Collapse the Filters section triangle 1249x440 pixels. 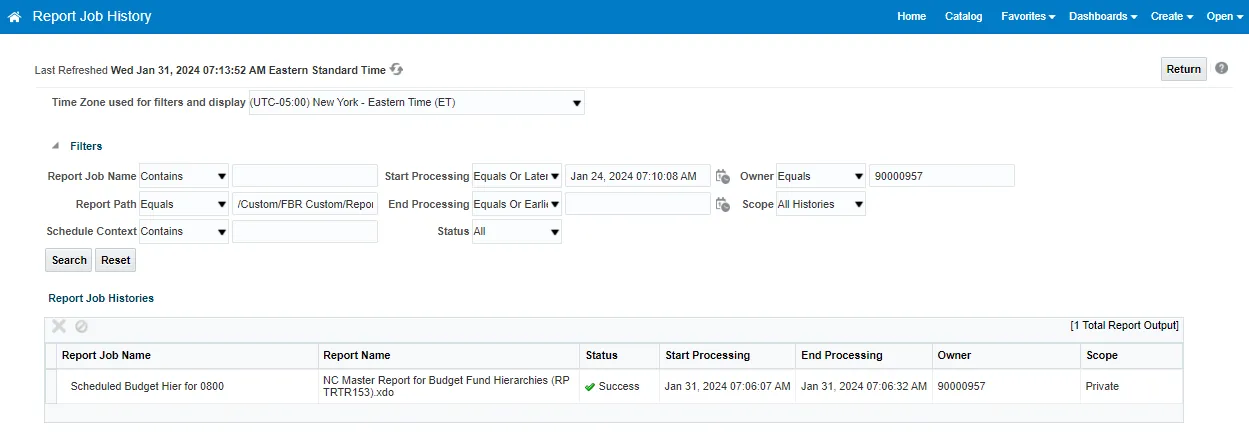[56, 146]
